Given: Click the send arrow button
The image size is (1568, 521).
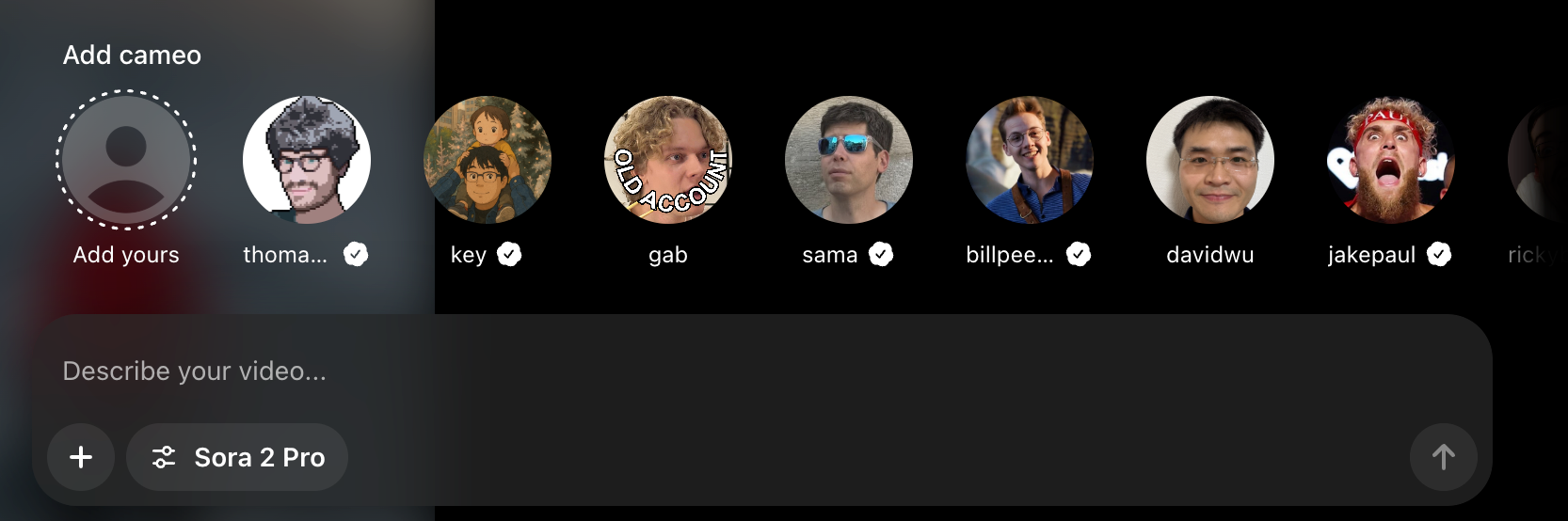Looking at the screenshot, I should 1443,457.
